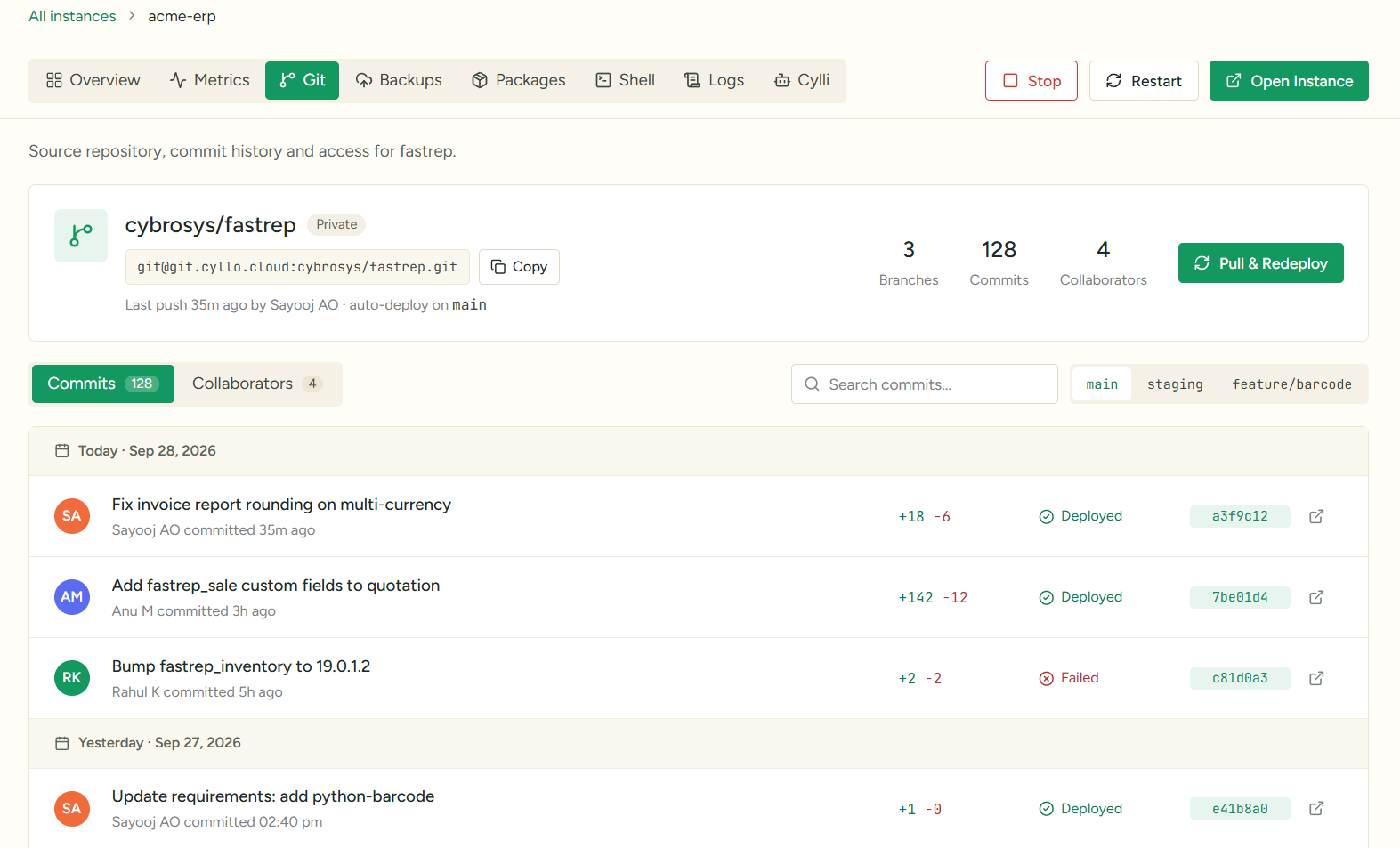The width and height of the screenshot is (1400, 848).
Task: Click the SA avatar on python-barcode commit
Action: pos(72,809)
